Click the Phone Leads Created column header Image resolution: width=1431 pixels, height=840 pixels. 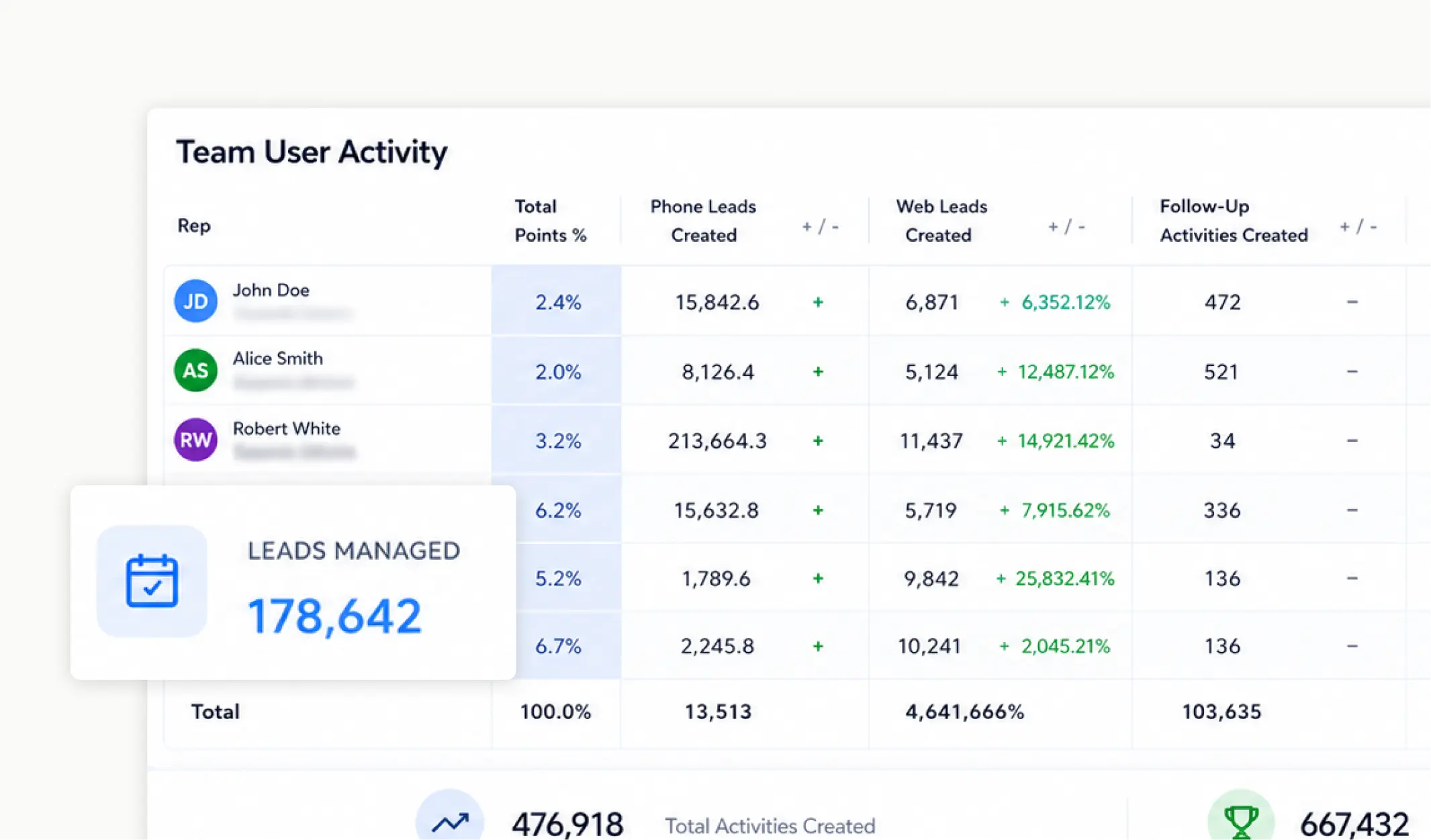(x=703, y=221)
